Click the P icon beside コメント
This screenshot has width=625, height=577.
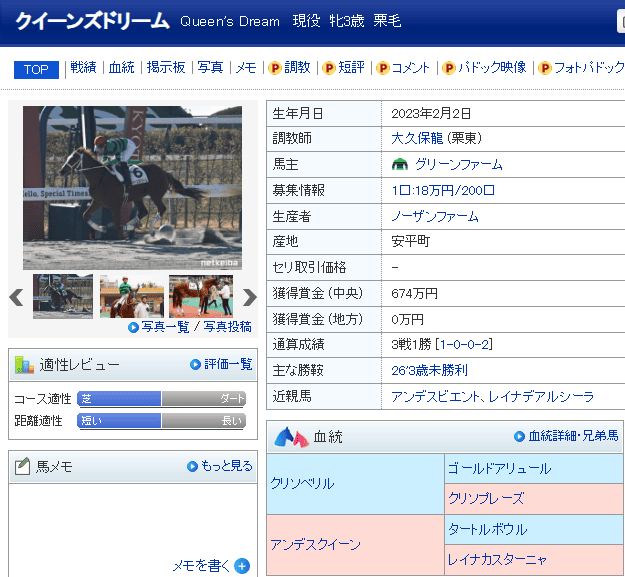(x=383, y=68)
